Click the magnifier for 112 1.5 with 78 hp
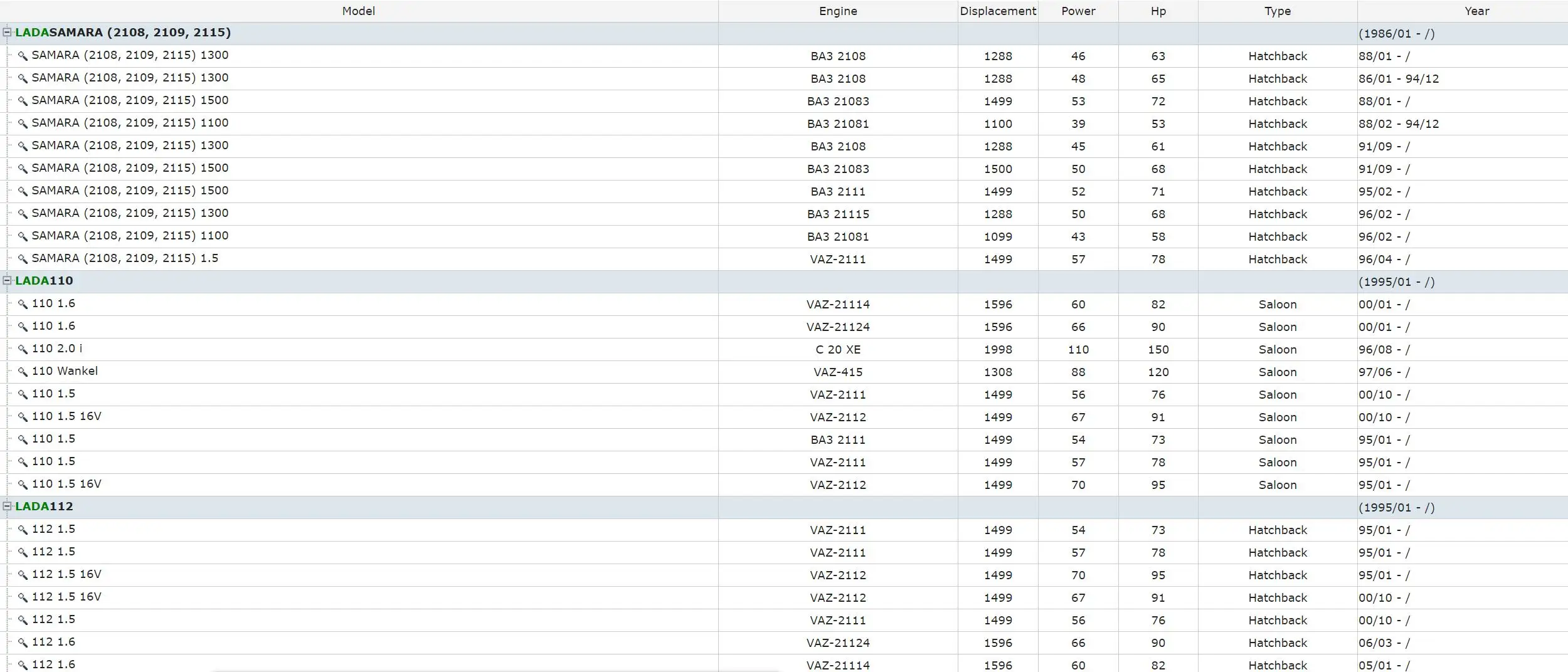The height and width of the screenshot is (672, 1568). click(23, 552)
